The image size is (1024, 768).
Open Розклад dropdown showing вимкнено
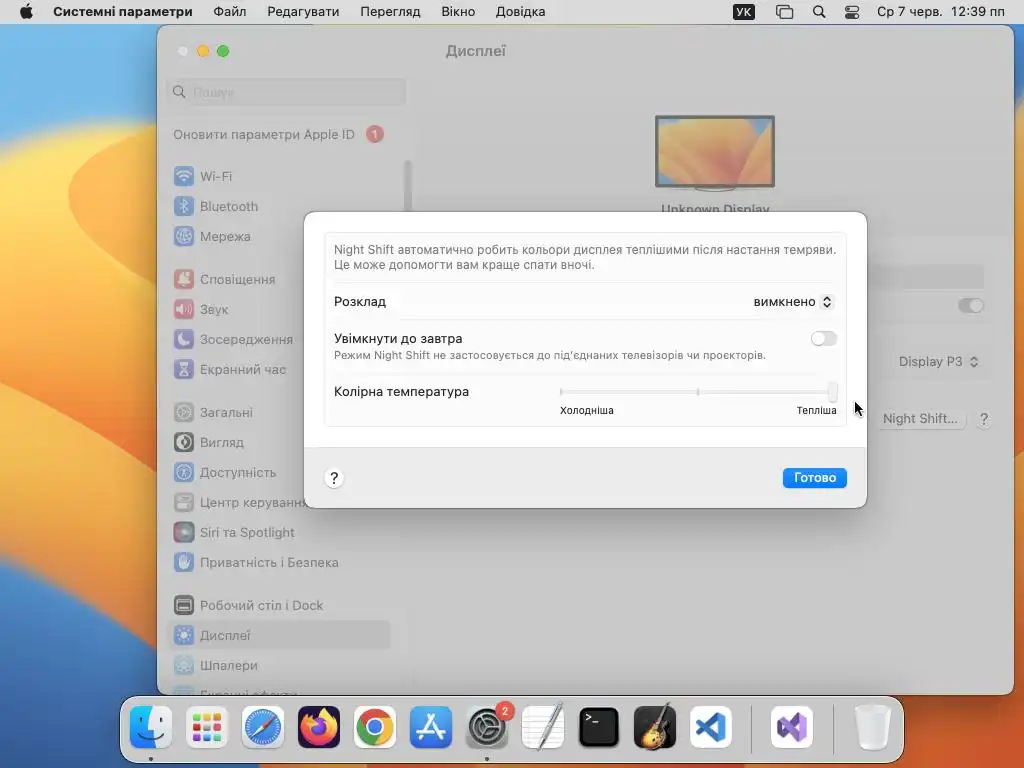coord(793,302)
